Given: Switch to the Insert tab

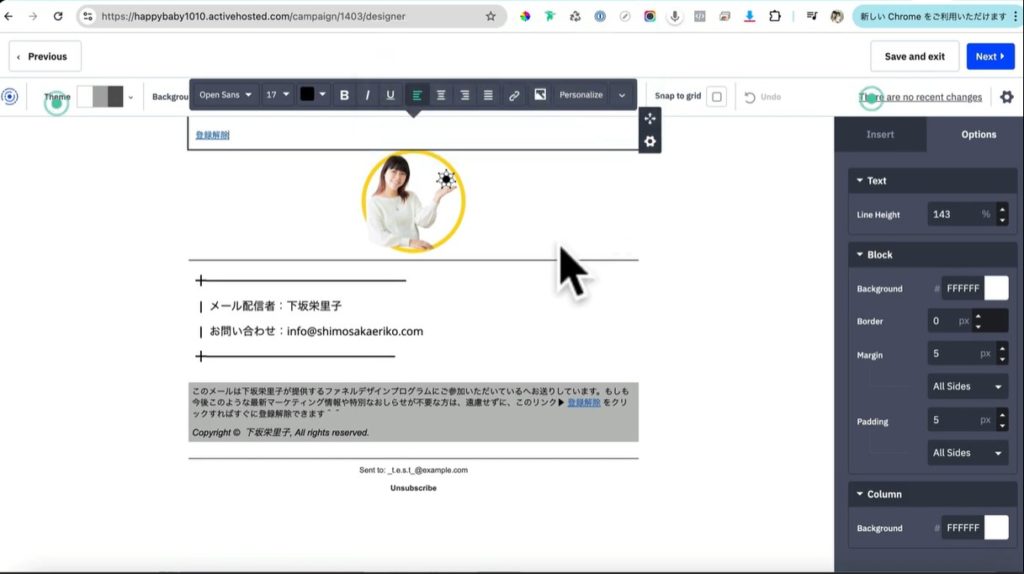Looking at the screenshot, I should tap(880, 134).
